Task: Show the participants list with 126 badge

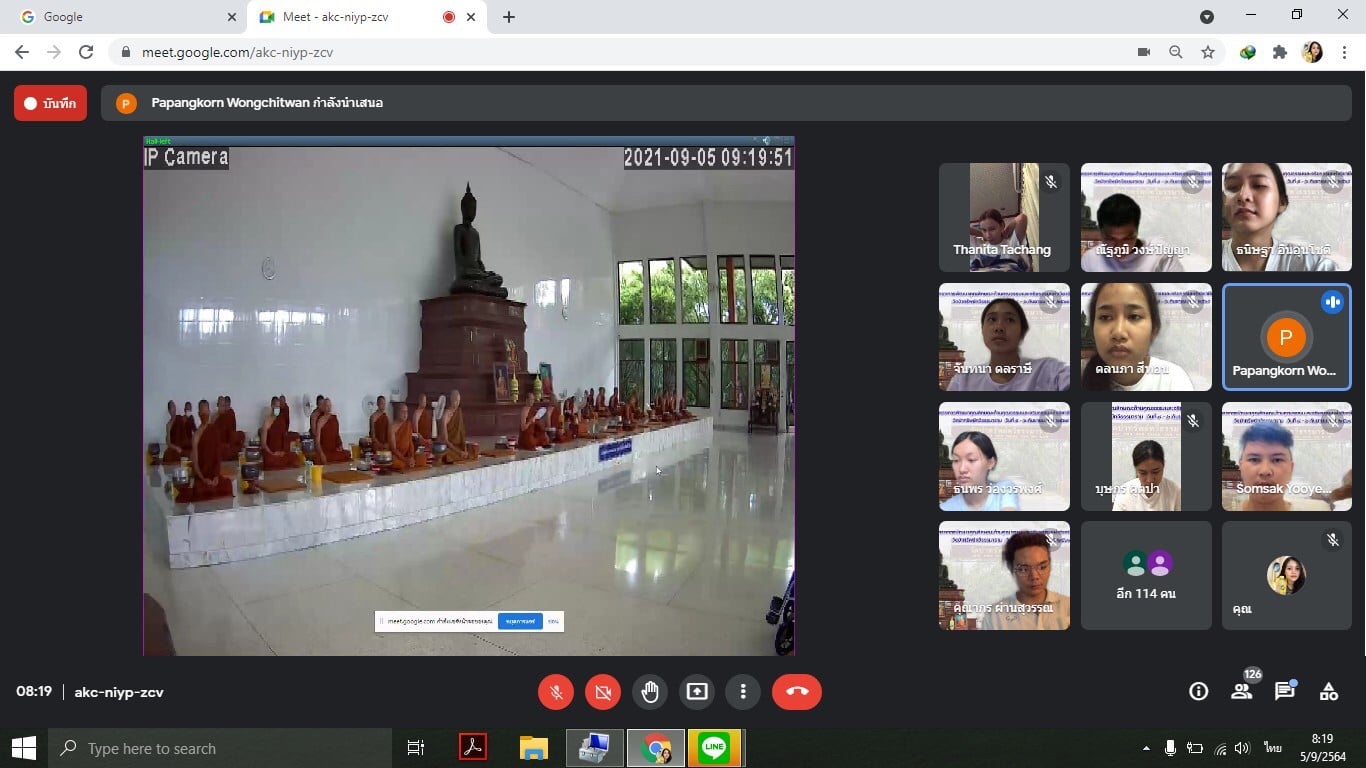Action: [1242, 691]
